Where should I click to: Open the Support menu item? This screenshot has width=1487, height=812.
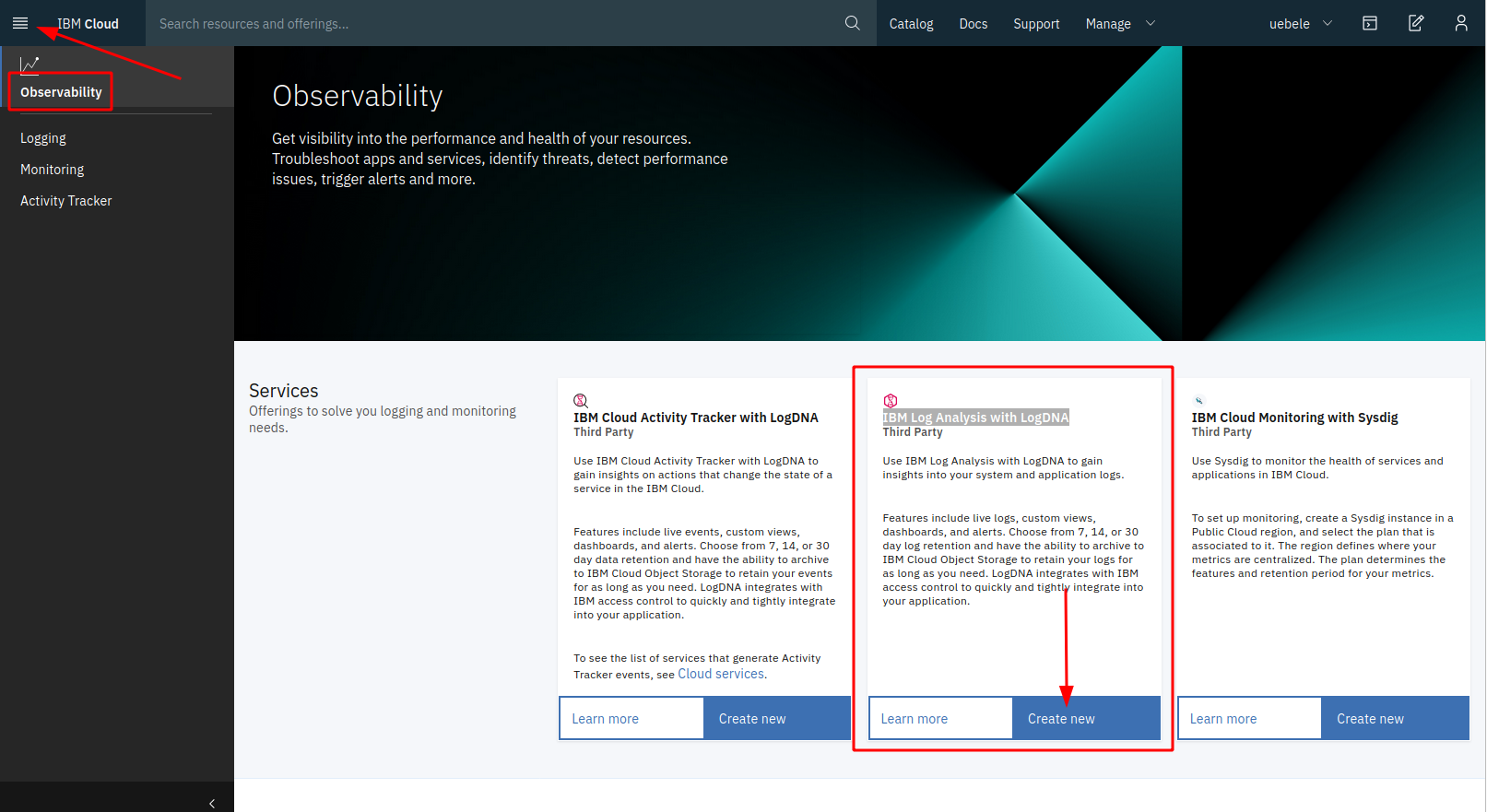[x=1036, y=24]
